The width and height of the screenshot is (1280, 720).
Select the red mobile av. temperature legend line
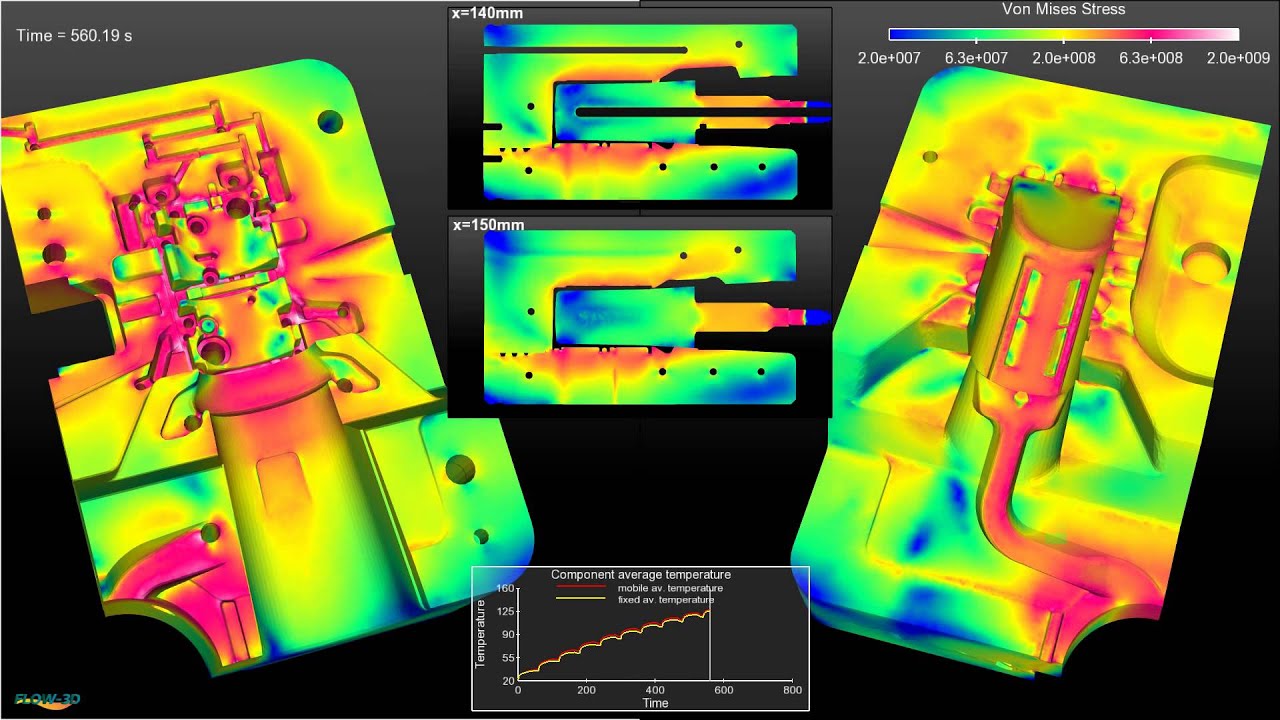point(581,587)
